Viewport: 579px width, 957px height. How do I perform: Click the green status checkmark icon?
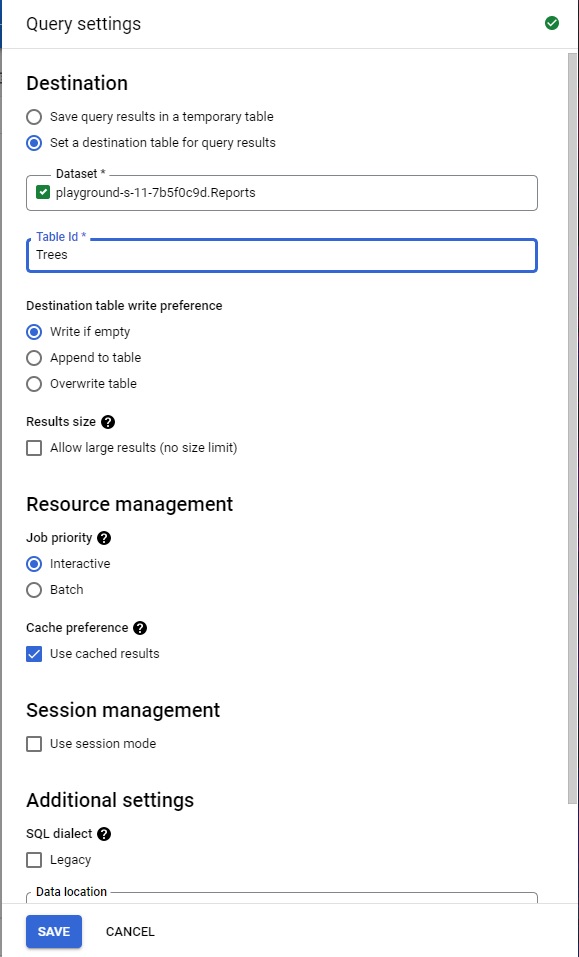pyautogui.click(x=552, y=24)
